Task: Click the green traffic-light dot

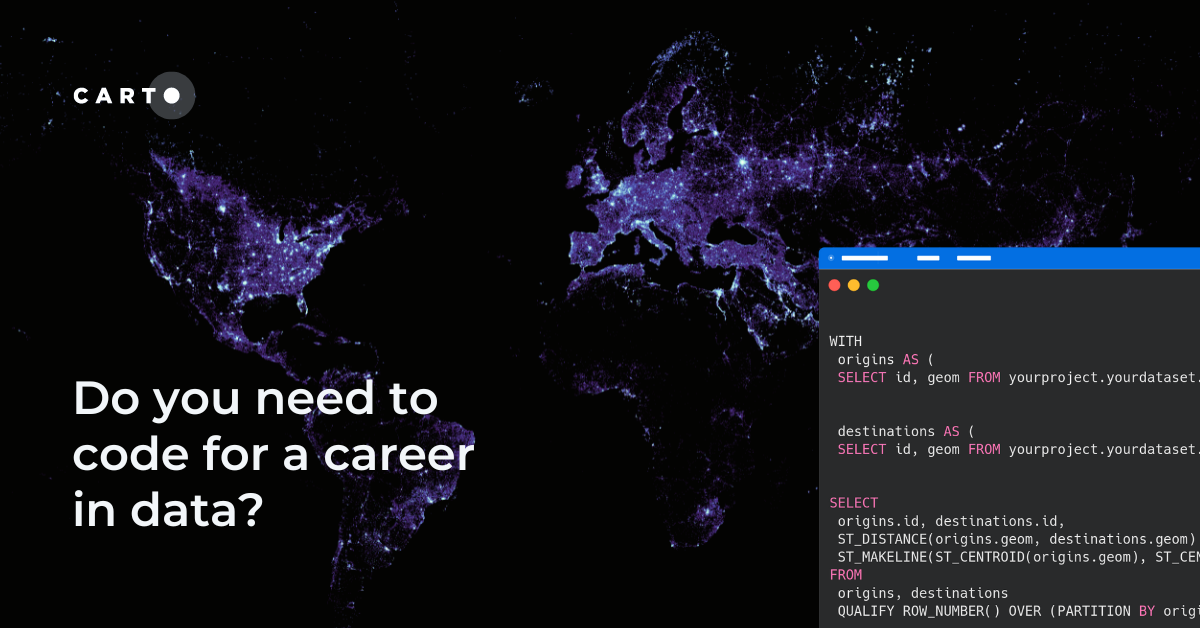Action: coord(872,285)
